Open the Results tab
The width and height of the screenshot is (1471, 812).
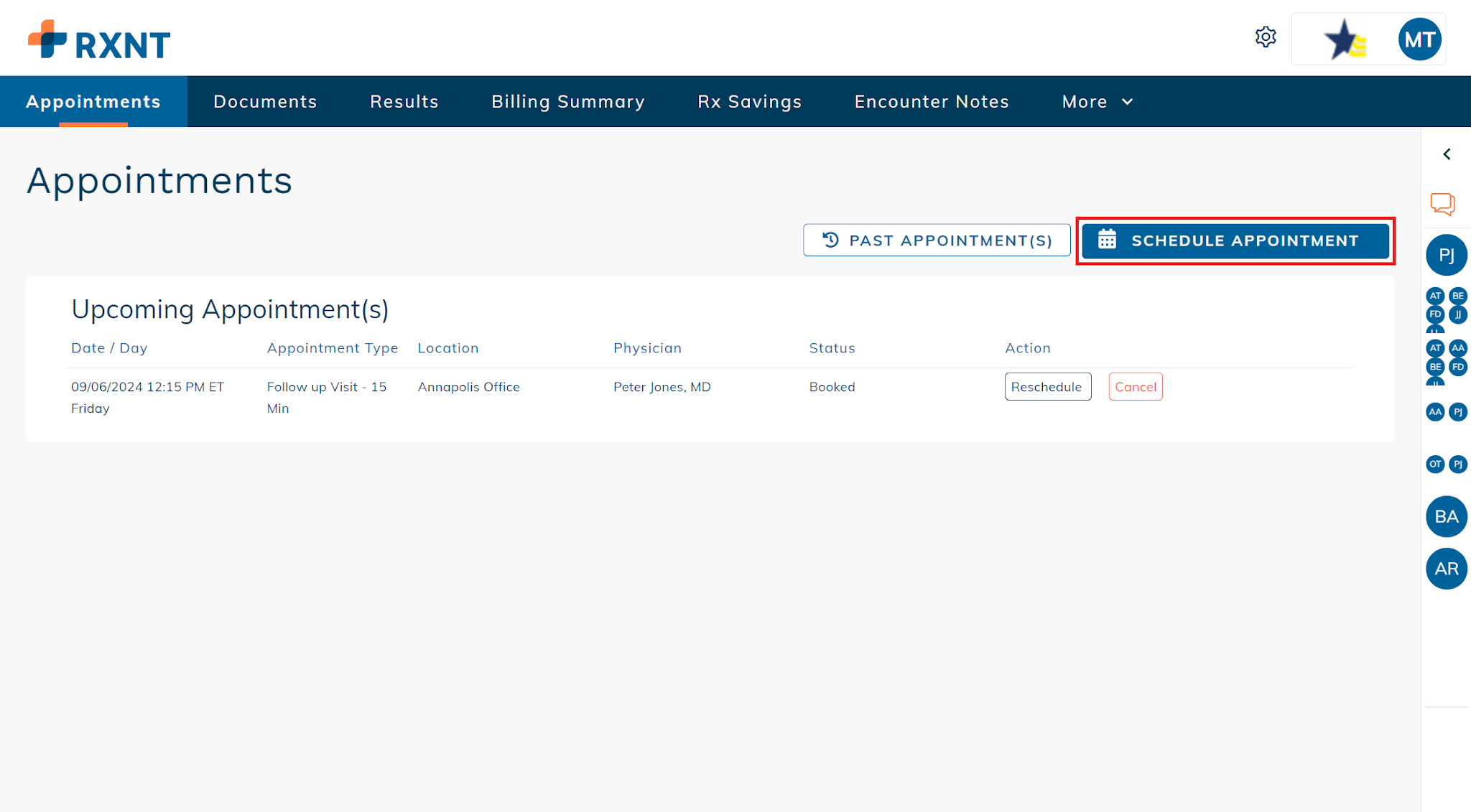pos(404,102)
